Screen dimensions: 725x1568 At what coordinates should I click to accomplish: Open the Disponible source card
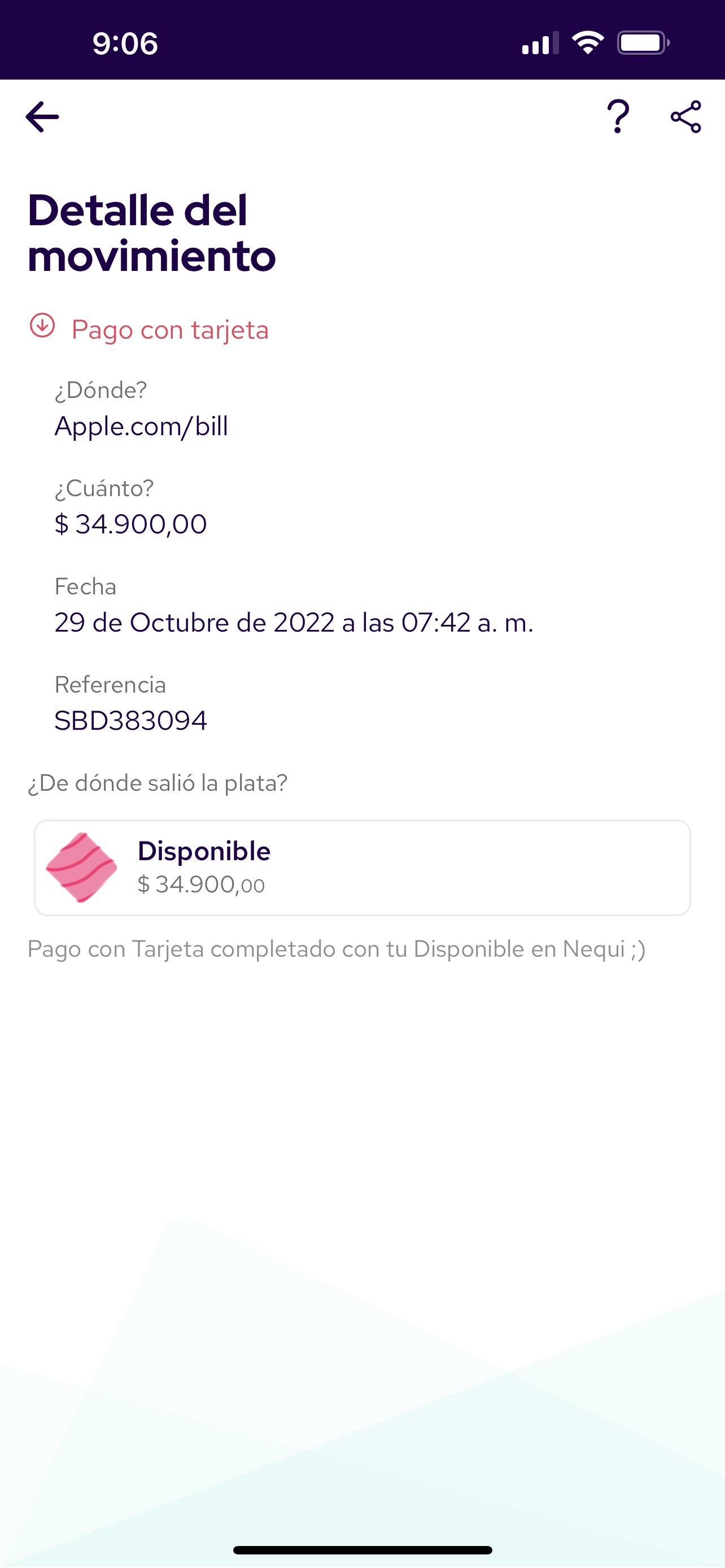[426, 867]
